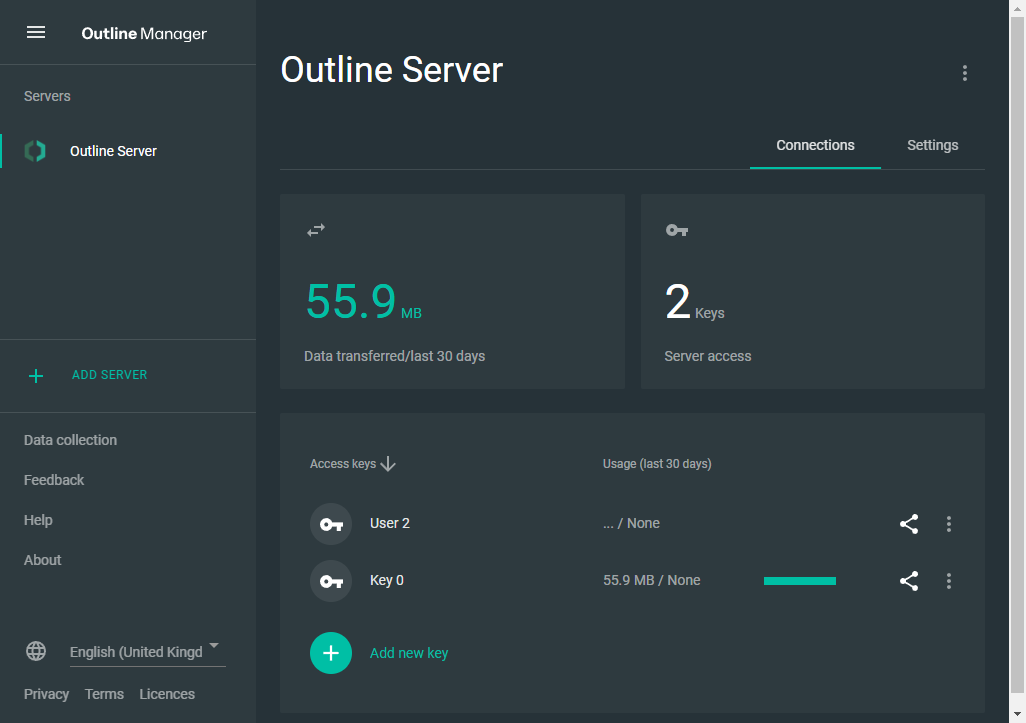
Task: Open the Terms link
Action: pyautogui.click(x=104, y=694)
